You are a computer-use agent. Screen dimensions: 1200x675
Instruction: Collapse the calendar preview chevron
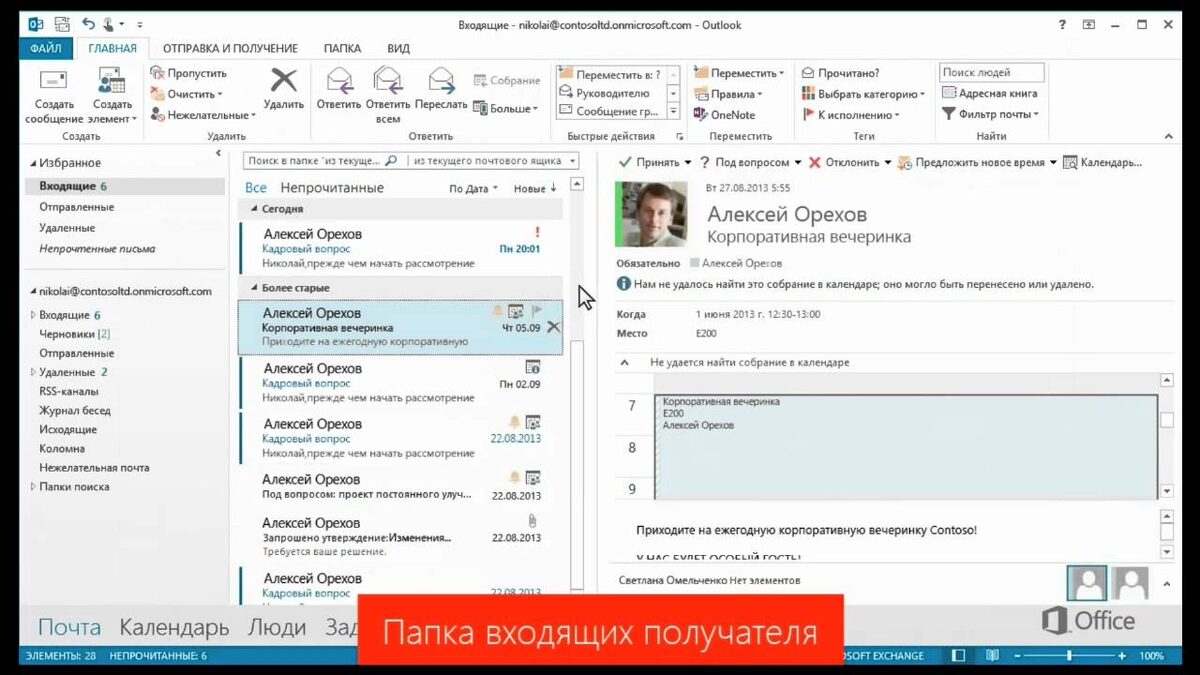pyautogui.click(x=625, y=363)
